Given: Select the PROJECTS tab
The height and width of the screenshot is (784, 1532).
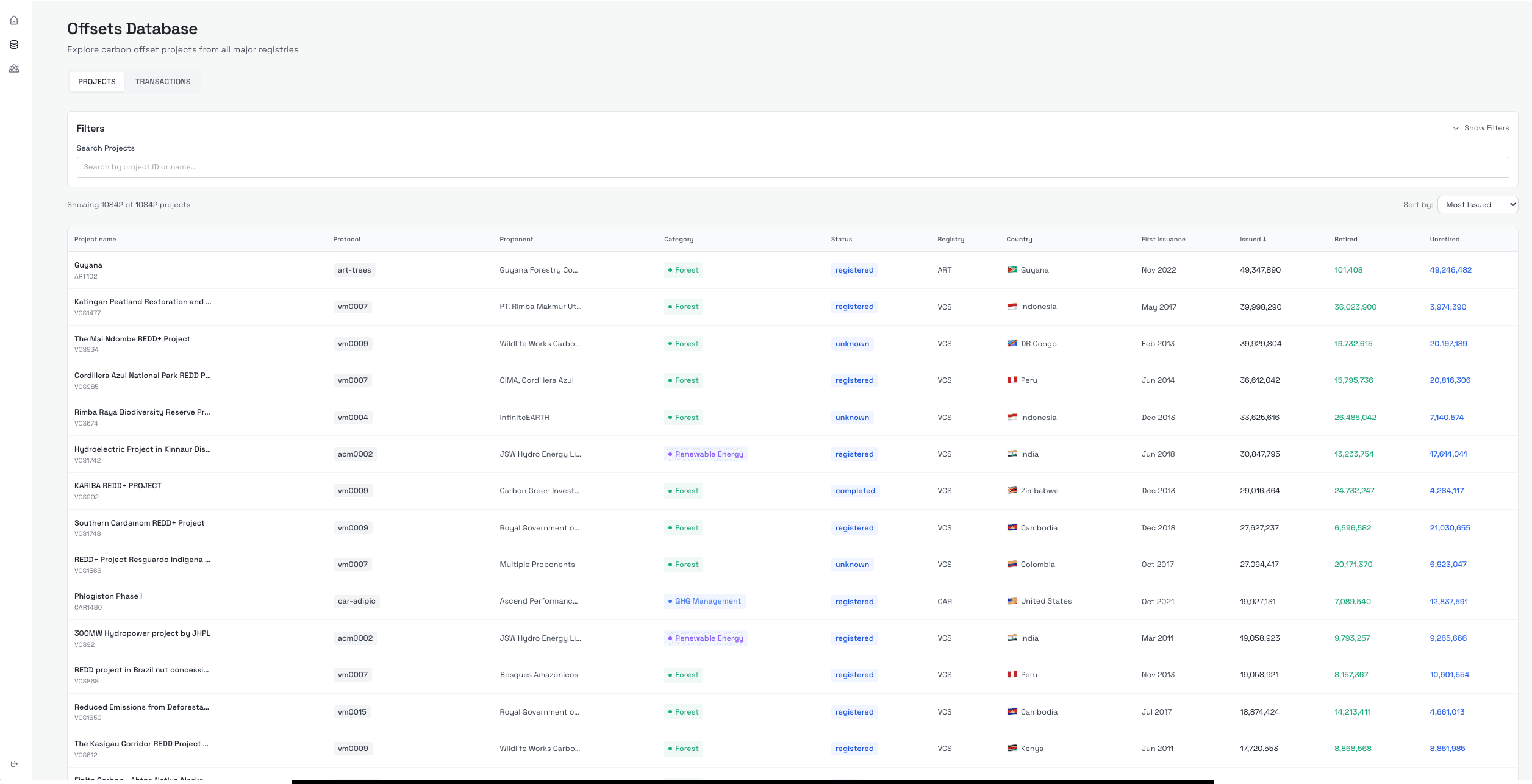Looking at the screenshot, I should click(x=96, y=81).
